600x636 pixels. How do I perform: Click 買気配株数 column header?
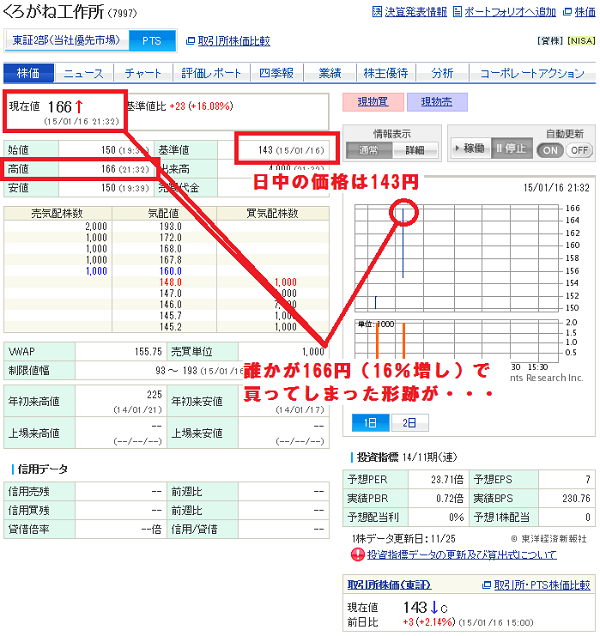[x=273, y=213]
